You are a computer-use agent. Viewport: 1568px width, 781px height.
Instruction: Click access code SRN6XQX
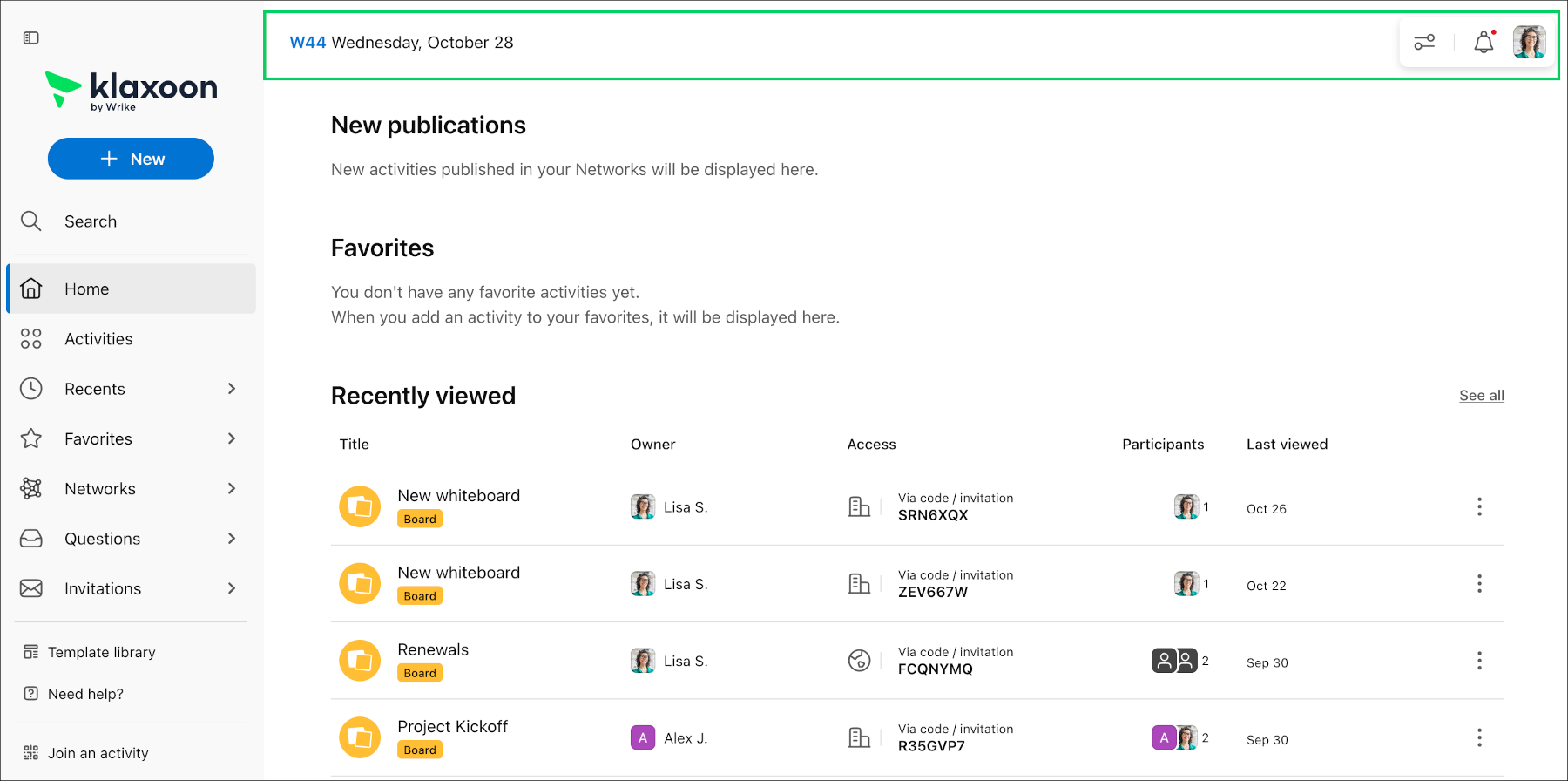click(933, 515)
